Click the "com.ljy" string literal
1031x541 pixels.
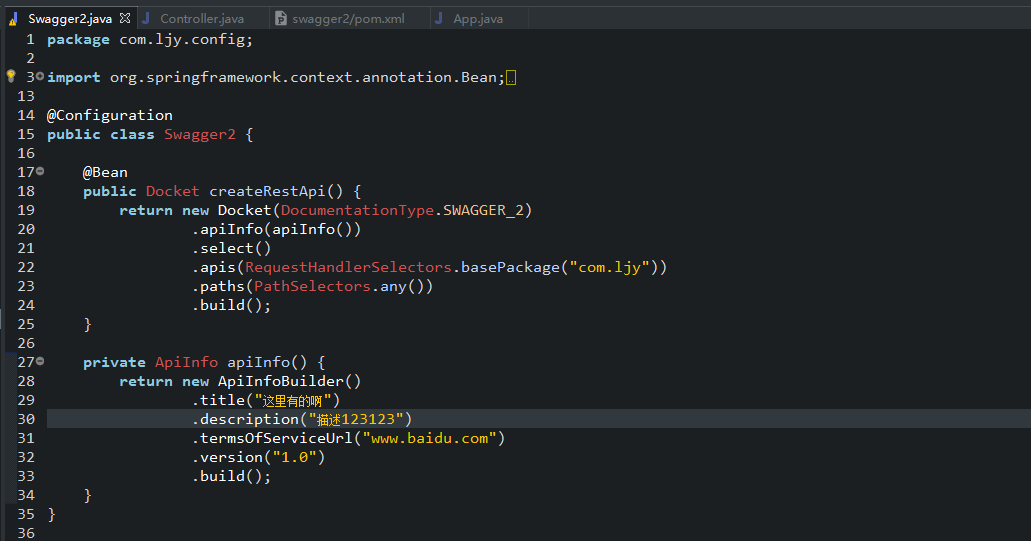tap(610, 268)
